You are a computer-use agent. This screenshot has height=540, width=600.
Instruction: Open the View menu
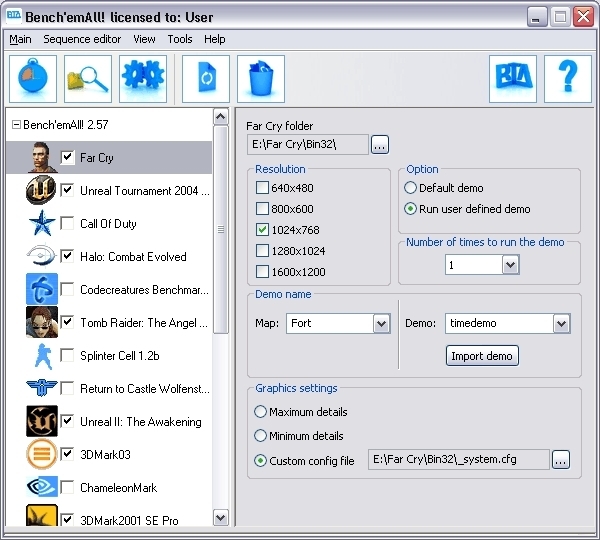(144, 39)
